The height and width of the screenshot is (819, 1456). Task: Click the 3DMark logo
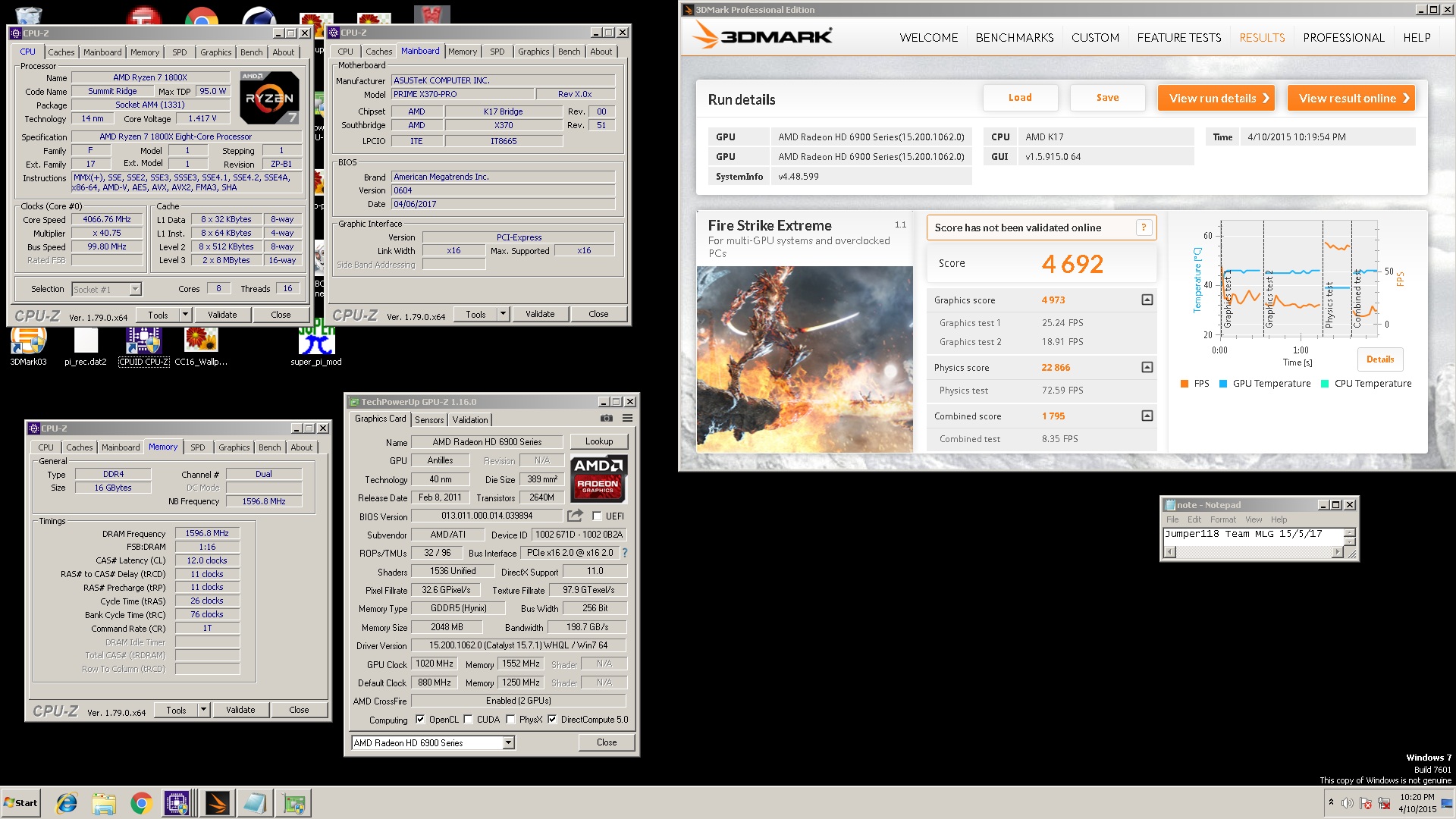tap(762, 36)
